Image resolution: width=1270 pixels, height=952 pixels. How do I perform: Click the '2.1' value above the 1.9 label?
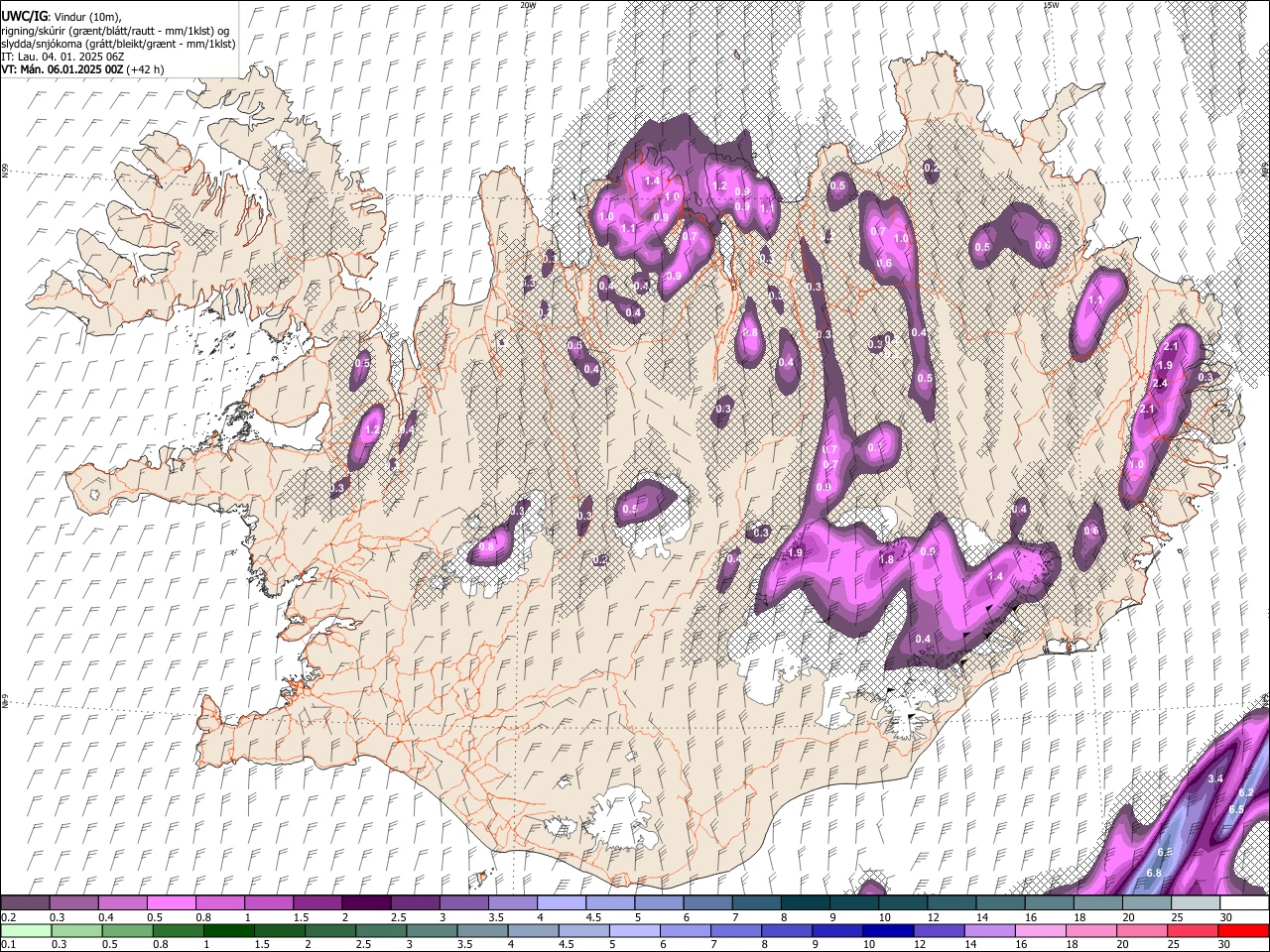(x=1171, y=346)
